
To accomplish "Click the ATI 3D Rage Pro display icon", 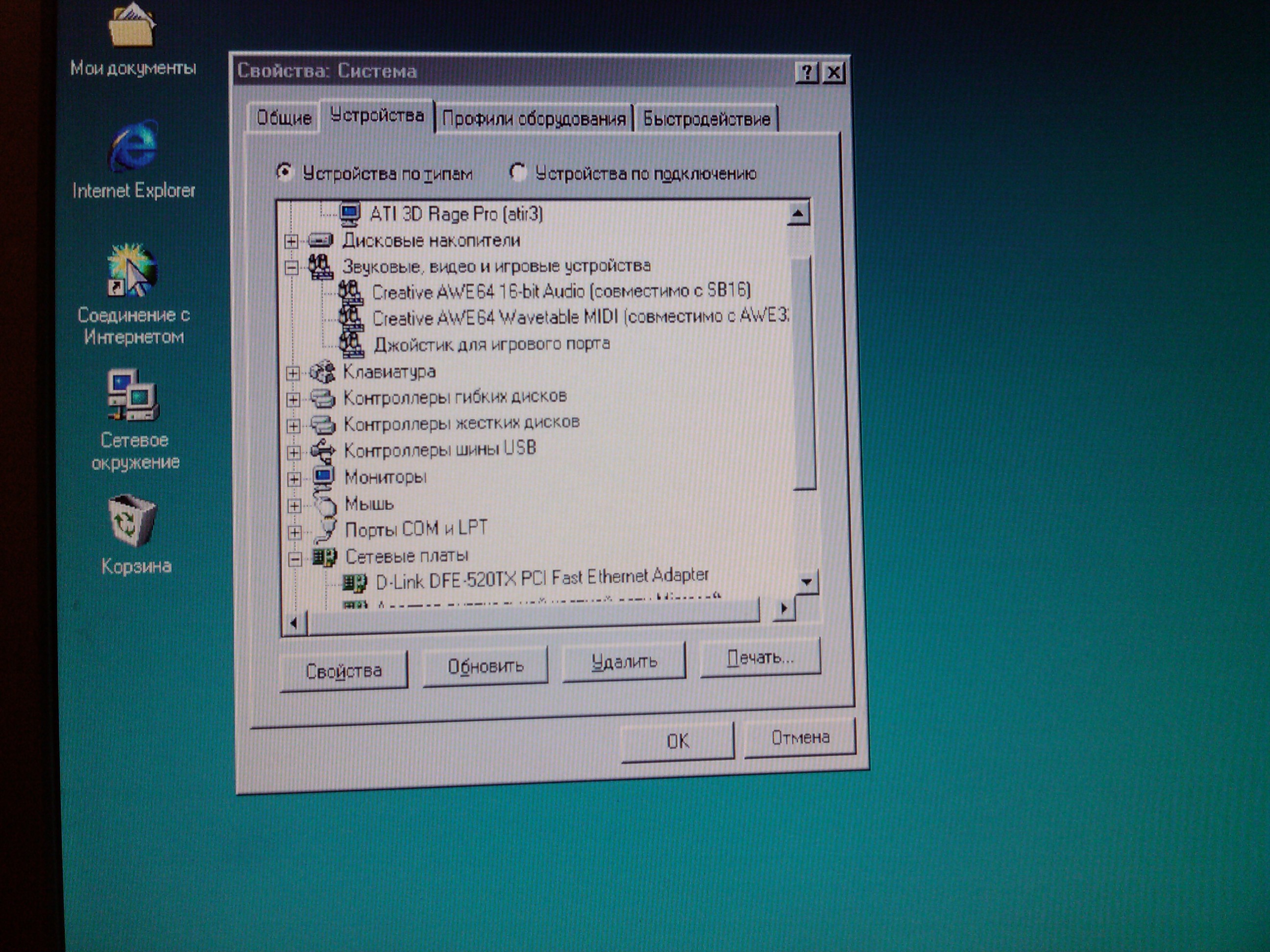I will [x=350, y=214].
